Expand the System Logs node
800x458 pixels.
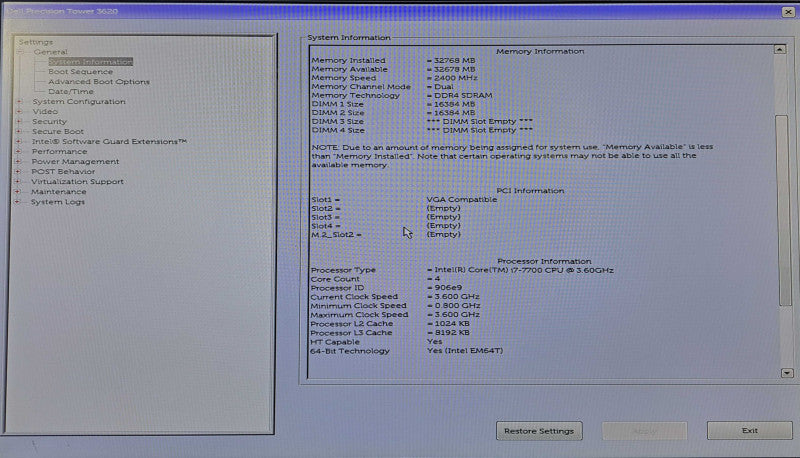[17, 202]
